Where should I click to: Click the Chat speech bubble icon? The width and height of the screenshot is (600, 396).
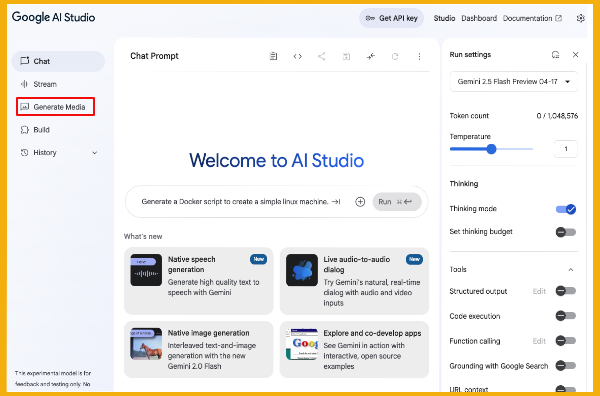(x=24, y=61)
